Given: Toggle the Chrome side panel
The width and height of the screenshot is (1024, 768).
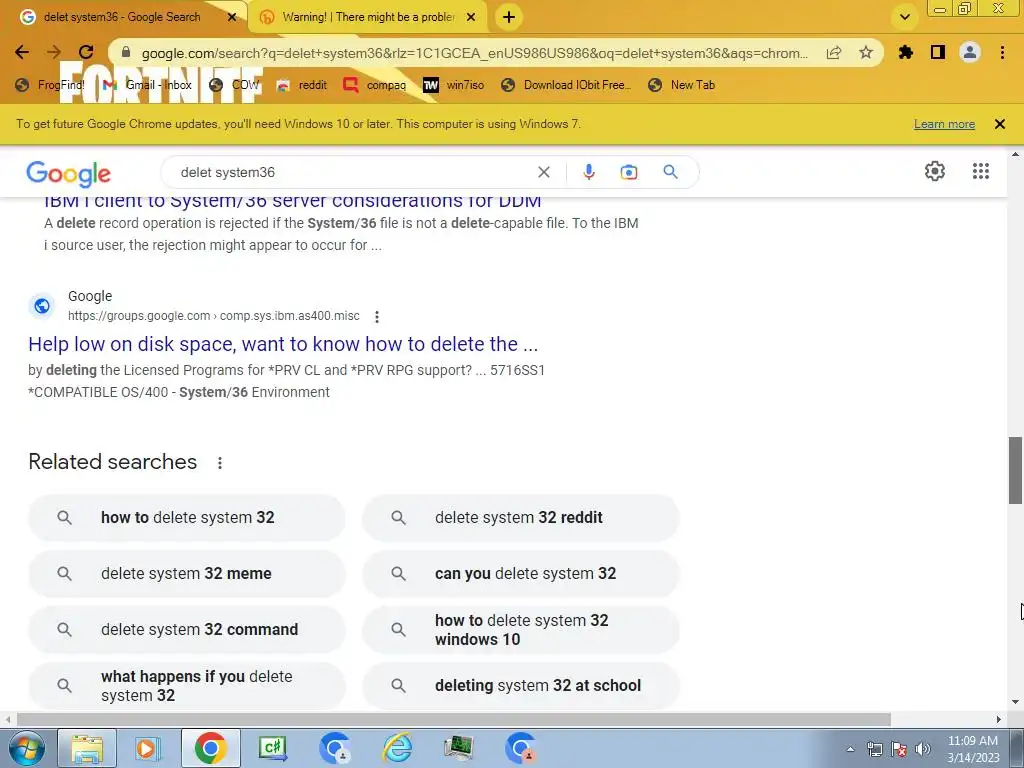Looking at the screenshot, I should pyautogui.click(x=938, y=52).
